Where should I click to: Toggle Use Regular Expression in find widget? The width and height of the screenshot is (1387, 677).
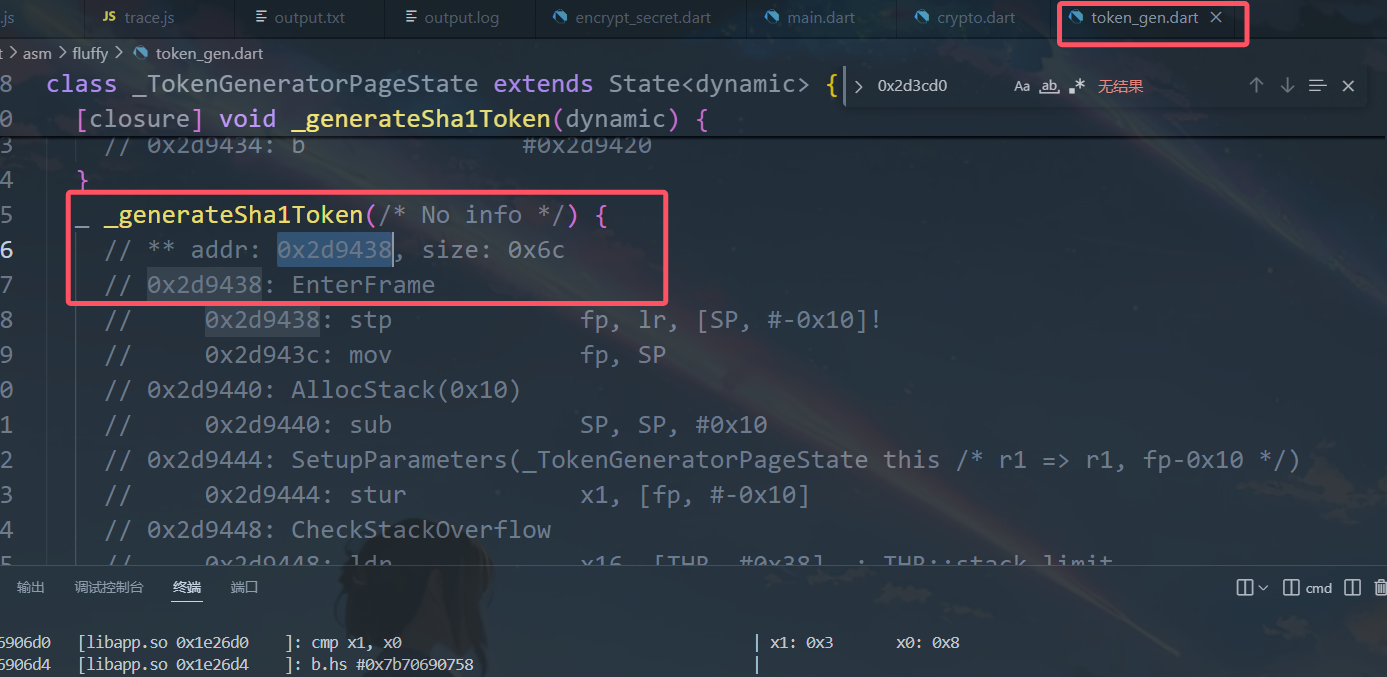point(1076,86)
